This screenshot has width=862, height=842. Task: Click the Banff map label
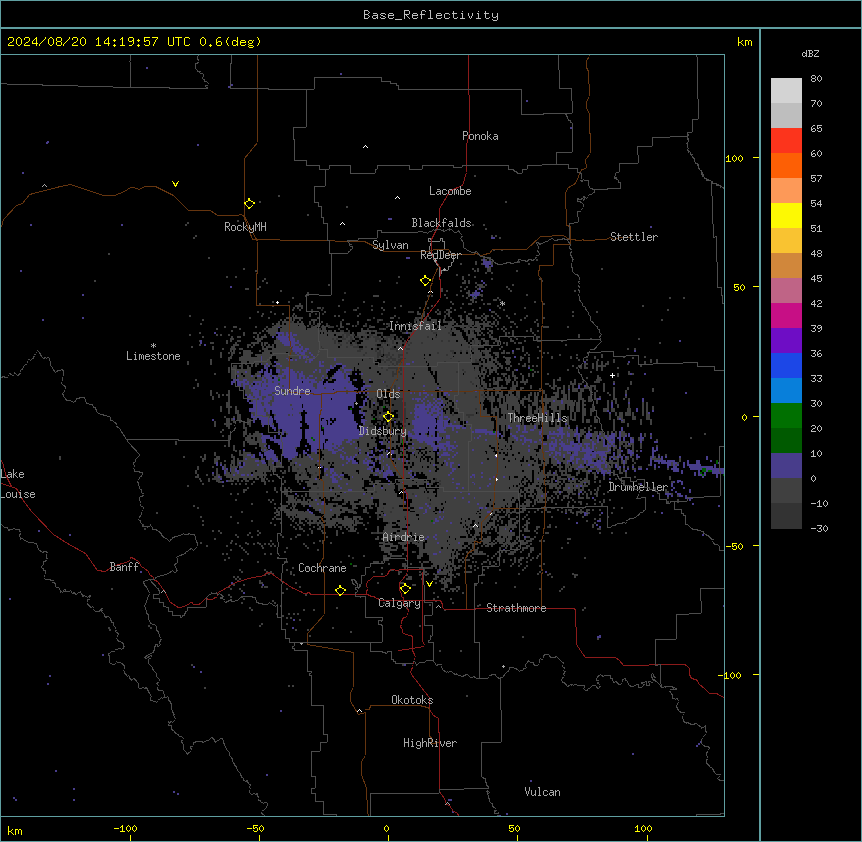pos(124,567)
